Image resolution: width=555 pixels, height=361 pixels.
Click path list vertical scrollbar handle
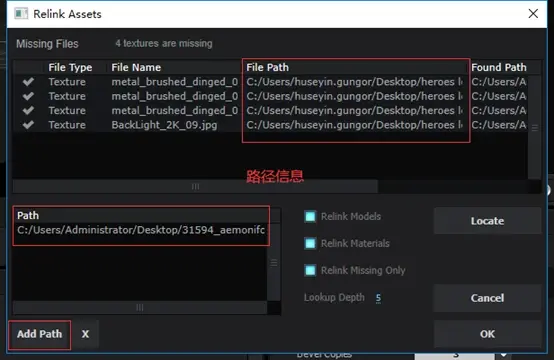click(x=274, y=263)
